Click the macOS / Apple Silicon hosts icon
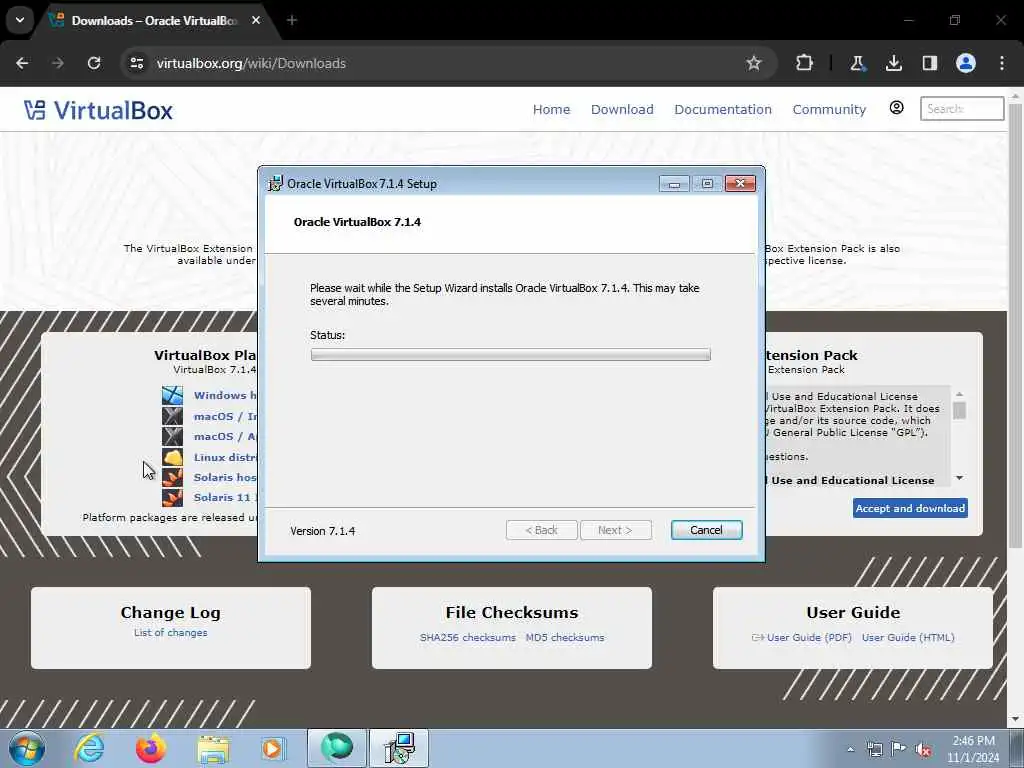Screen dimensions: 1024x768 click(172, 436)
